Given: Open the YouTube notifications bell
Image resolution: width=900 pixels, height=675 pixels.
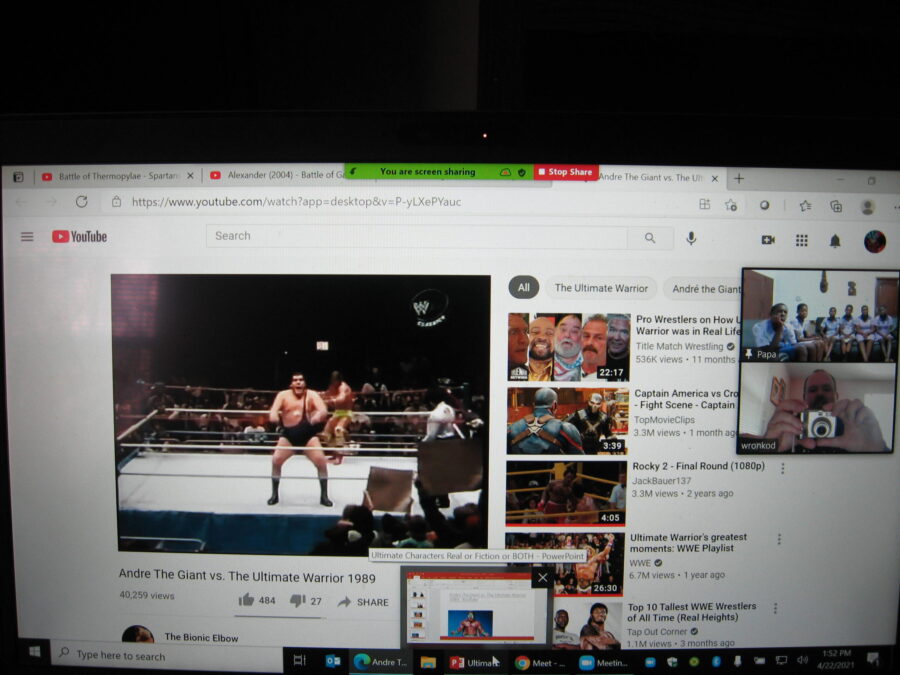Looking at the screenshot, I should coord(835,241).
